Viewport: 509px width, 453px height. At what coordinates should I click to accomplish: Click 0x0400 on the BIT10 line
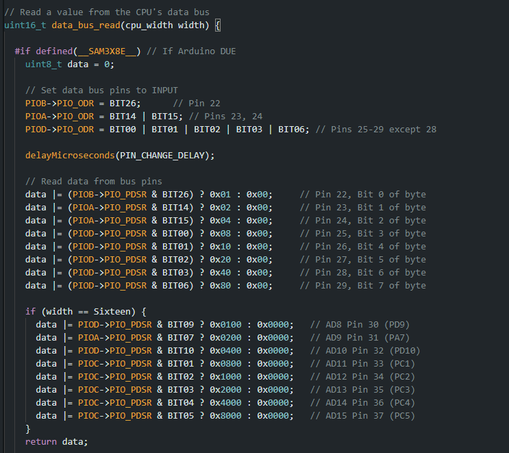coord(225,351)
